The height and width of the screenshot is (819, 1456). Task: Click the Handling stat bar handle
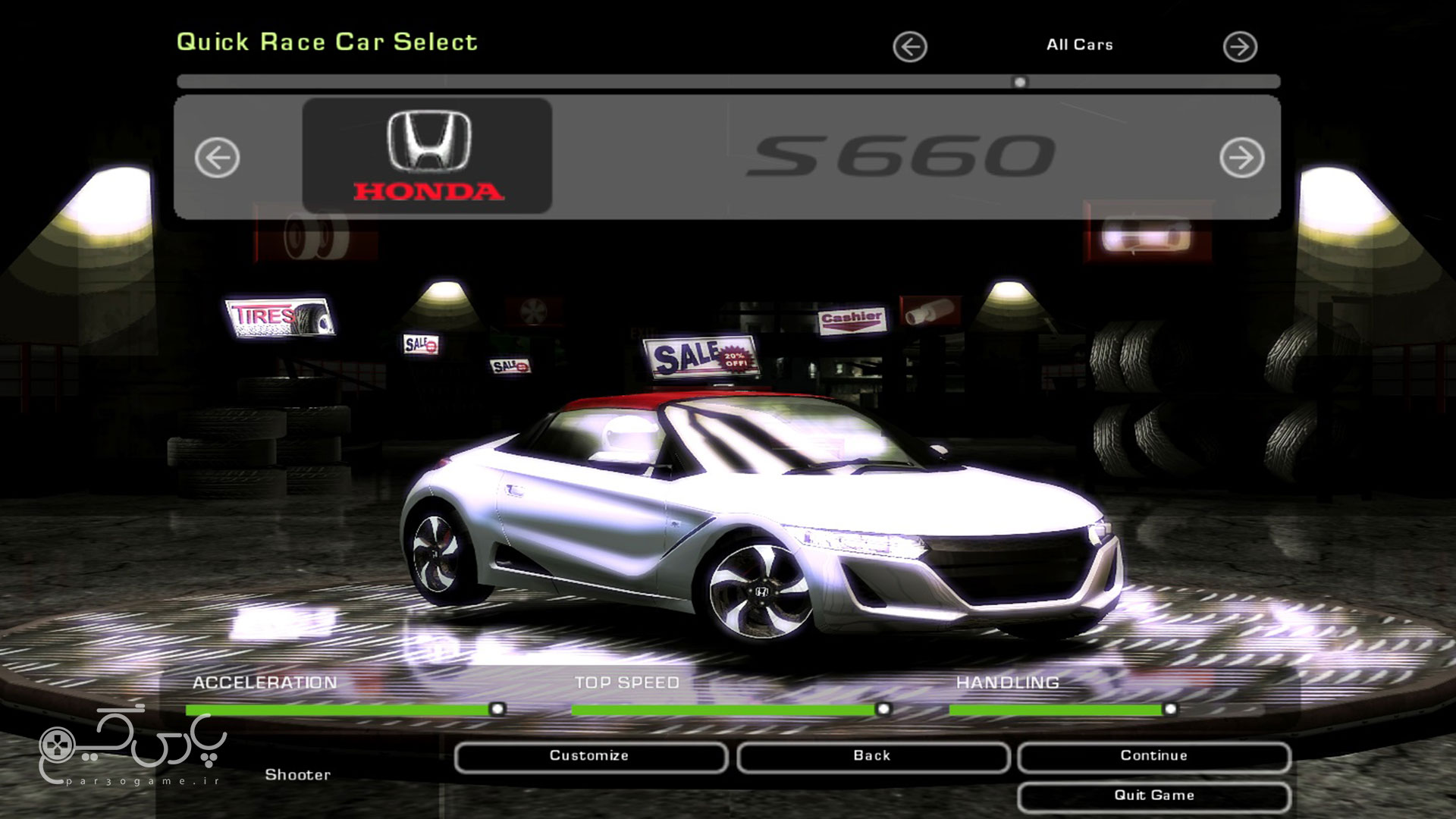coord(1170,709)
